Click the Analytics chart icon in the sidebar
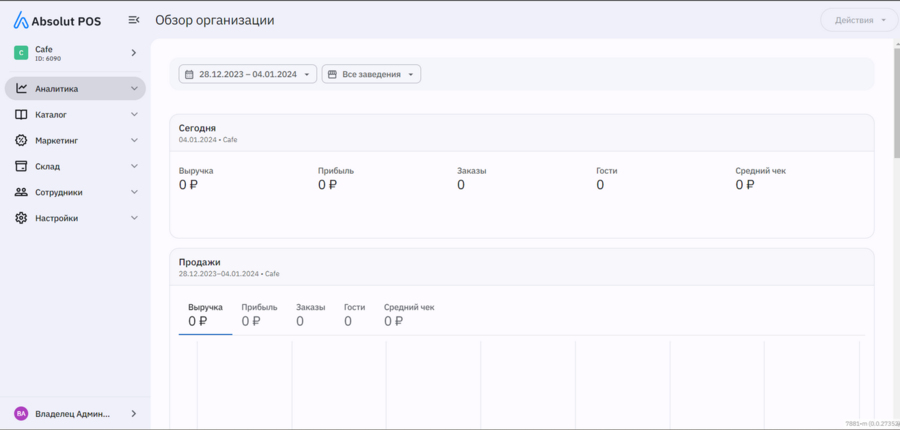This screenshot has height=430, width=900. [x=21, y=89]
